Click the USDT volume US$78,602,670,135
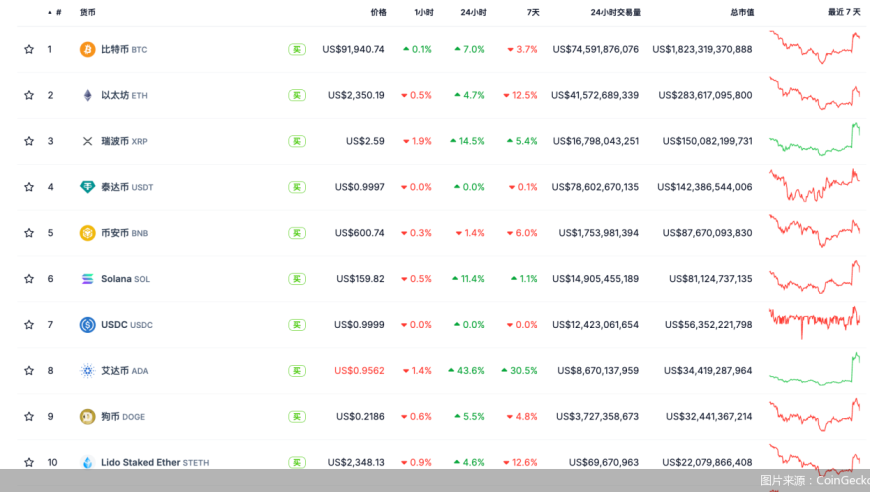 click(595, 187)
